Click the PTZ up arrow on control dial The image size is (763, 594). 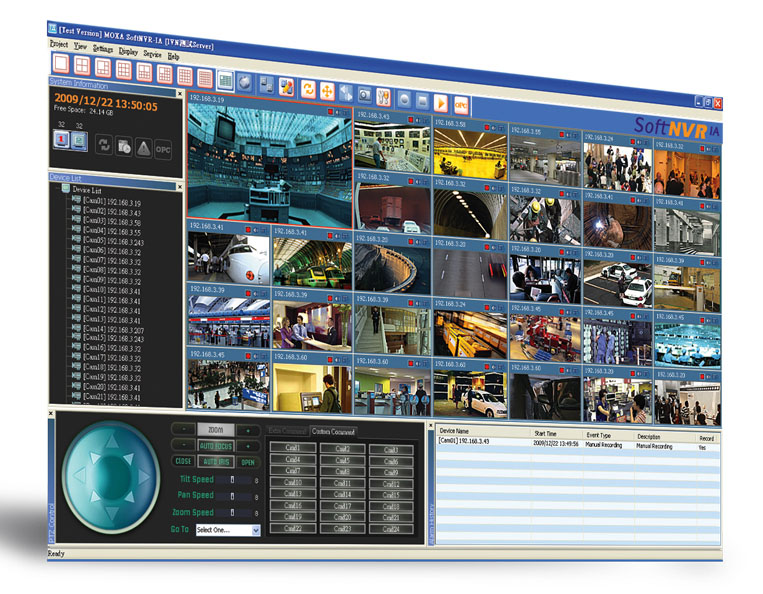[x=112, y=442]
